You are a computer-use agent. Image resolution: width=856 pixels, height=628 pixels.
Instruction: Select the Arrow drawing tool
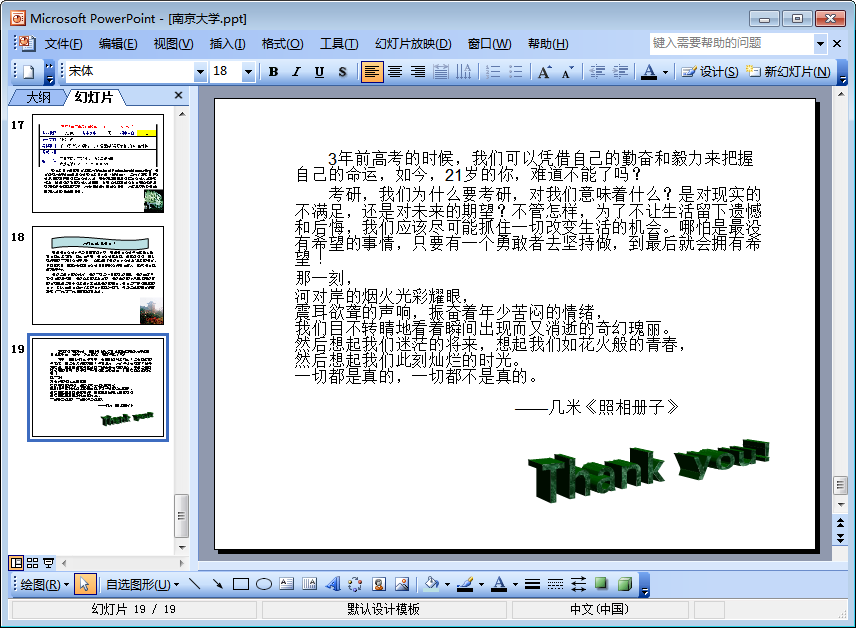pyautogui.click(x=218, y=584)
